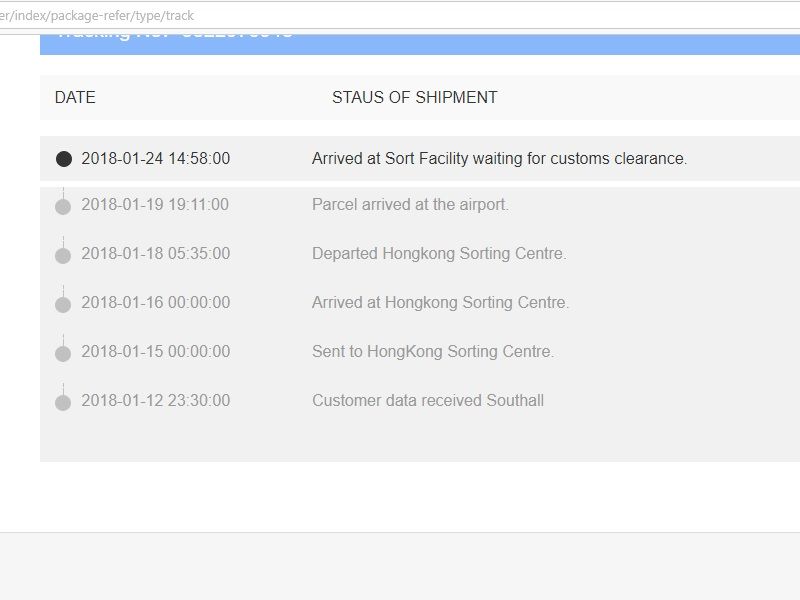The image size is (800, 600).
Task: Click the grey dot beside 2018-01-19 19:11:00
Action: point(63,207)
